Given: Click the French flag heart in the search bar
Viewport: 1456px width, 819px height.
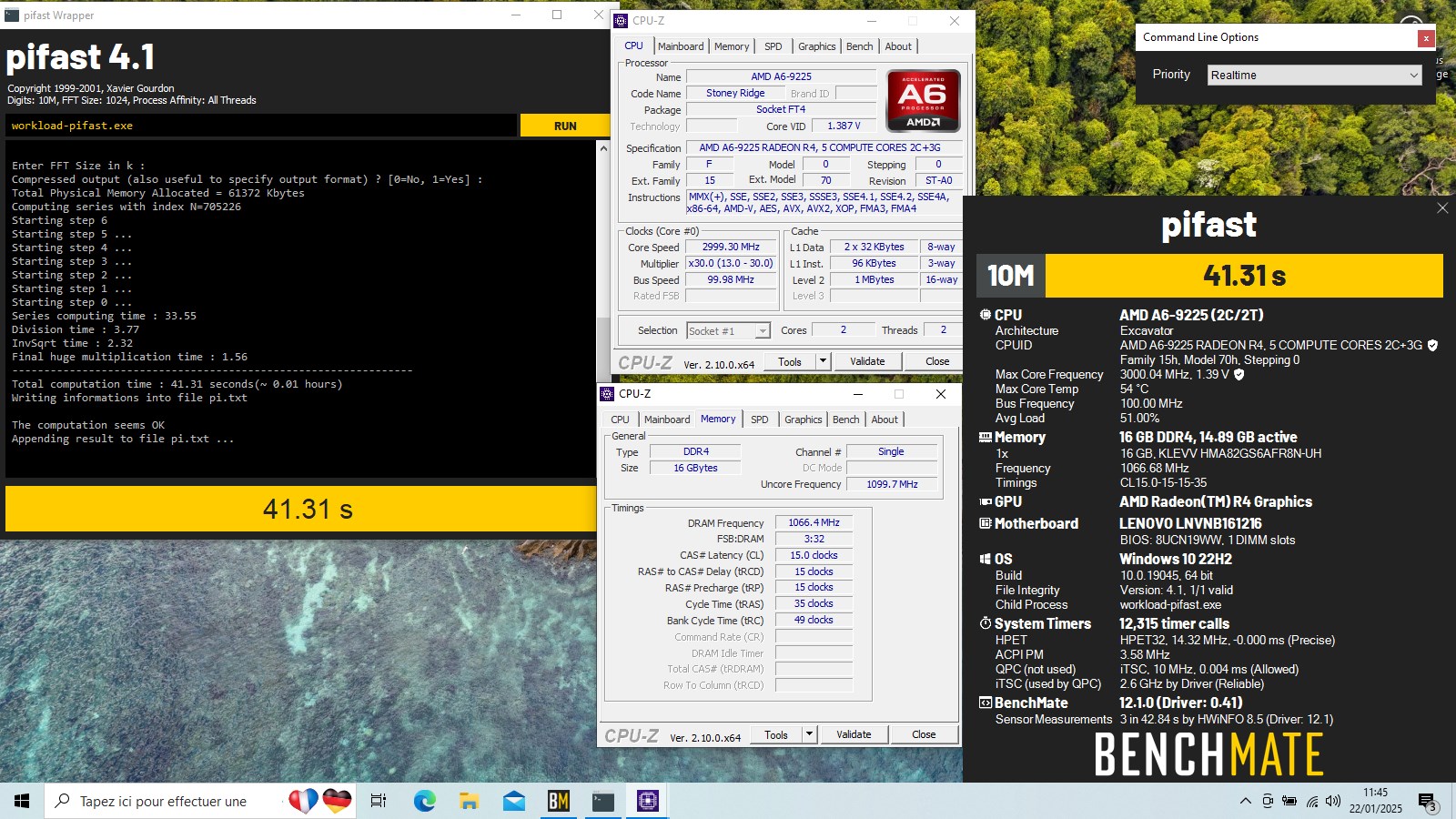Looking at the screenshot, I should coord(303,801).
